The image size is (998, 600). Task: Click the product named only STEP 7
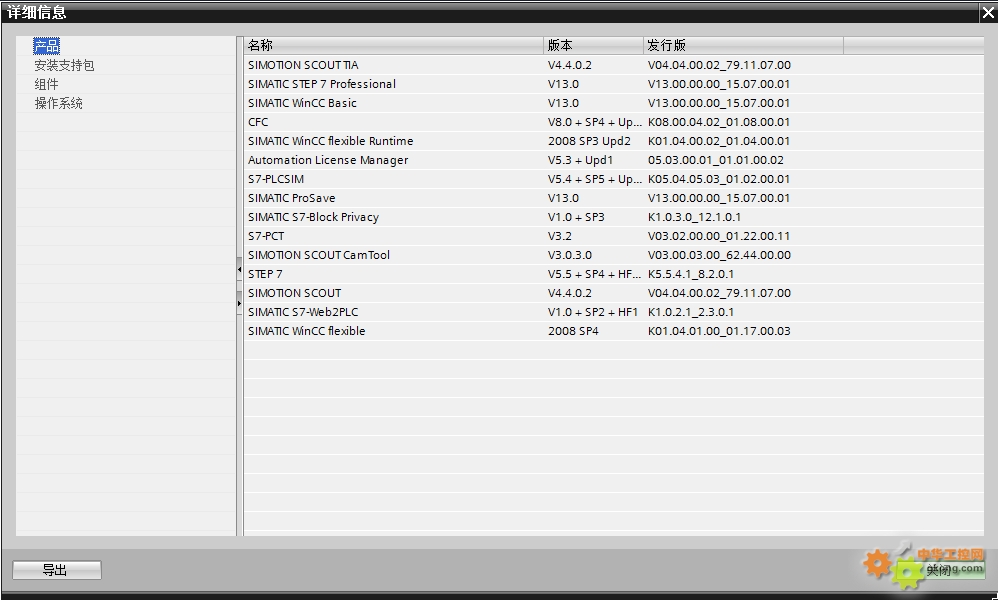click(265, 274)
